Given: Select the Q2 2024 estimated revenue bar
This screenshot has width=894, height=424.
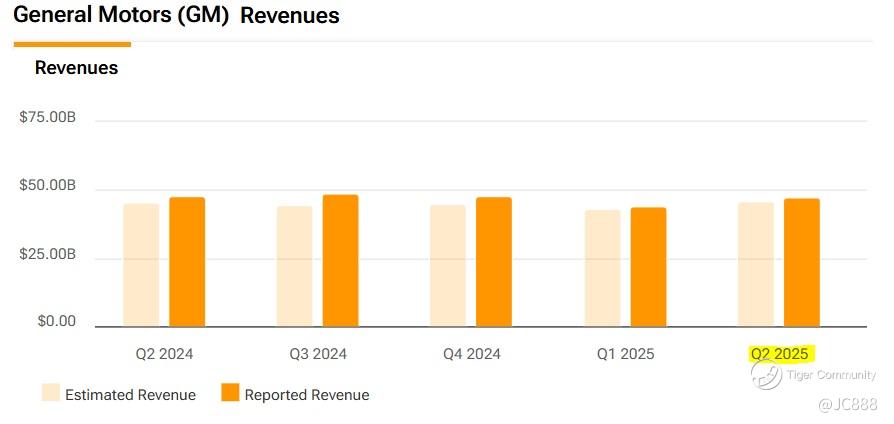Looking at the screenshot, I should pos(141,265).
